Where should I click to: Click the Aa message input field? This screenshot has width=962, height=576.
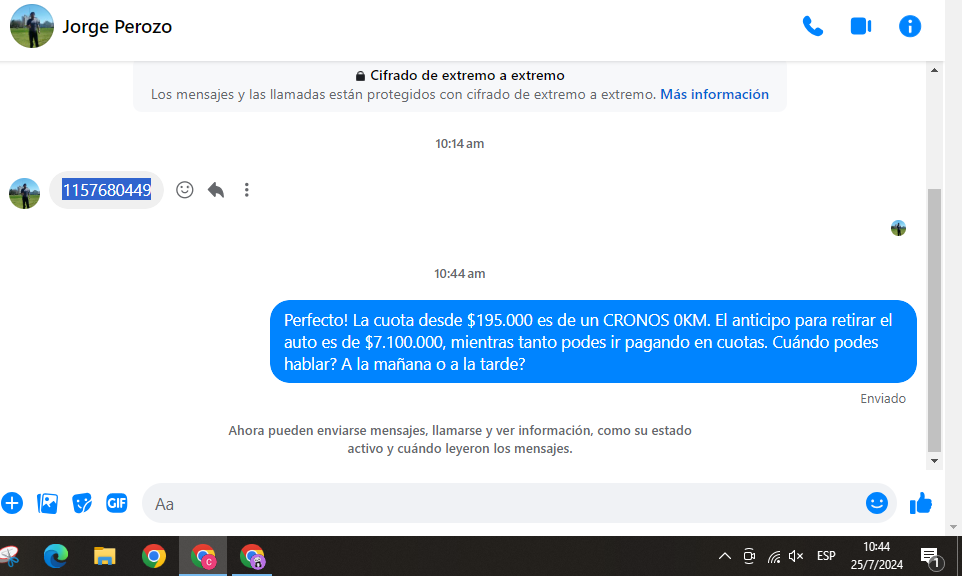click(500, 504)
